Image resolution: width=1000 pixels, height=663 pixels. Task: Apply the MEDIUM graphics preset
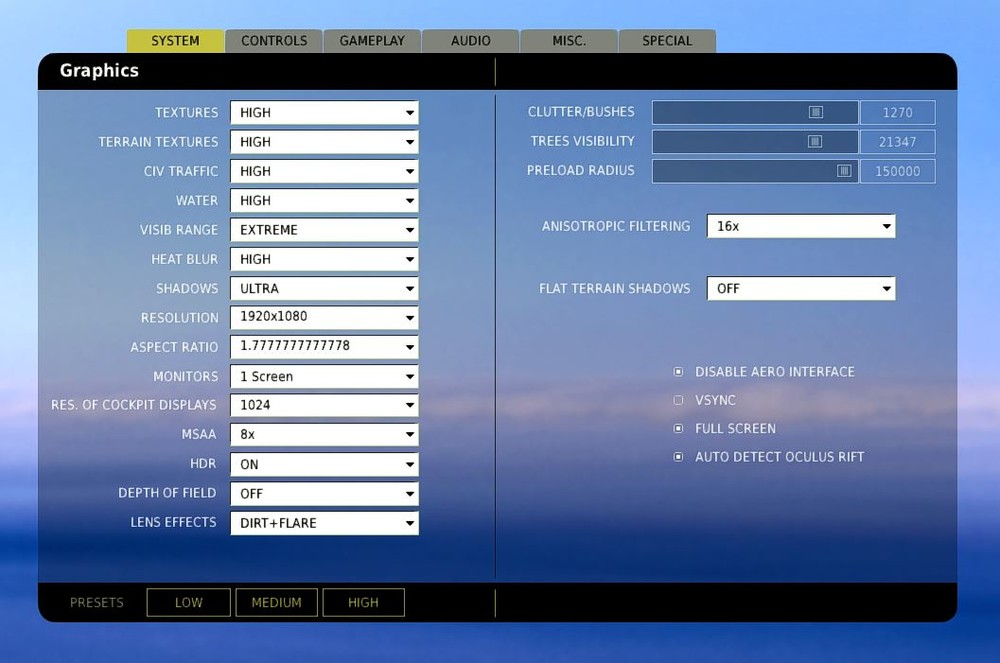pyautogui.click(x=277, y=602)
